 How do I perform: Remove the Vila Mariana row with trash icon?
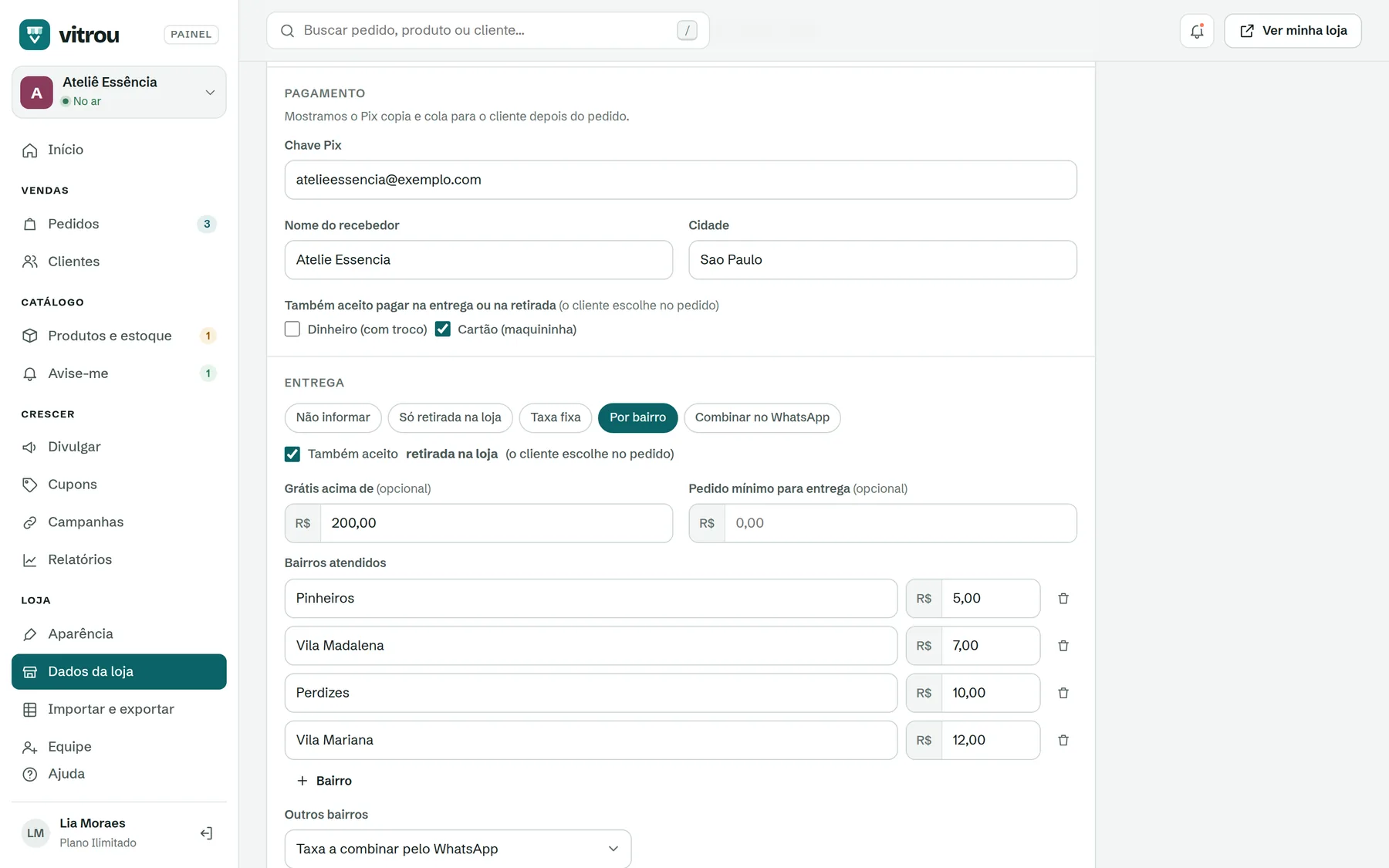tap(1063, 740)
